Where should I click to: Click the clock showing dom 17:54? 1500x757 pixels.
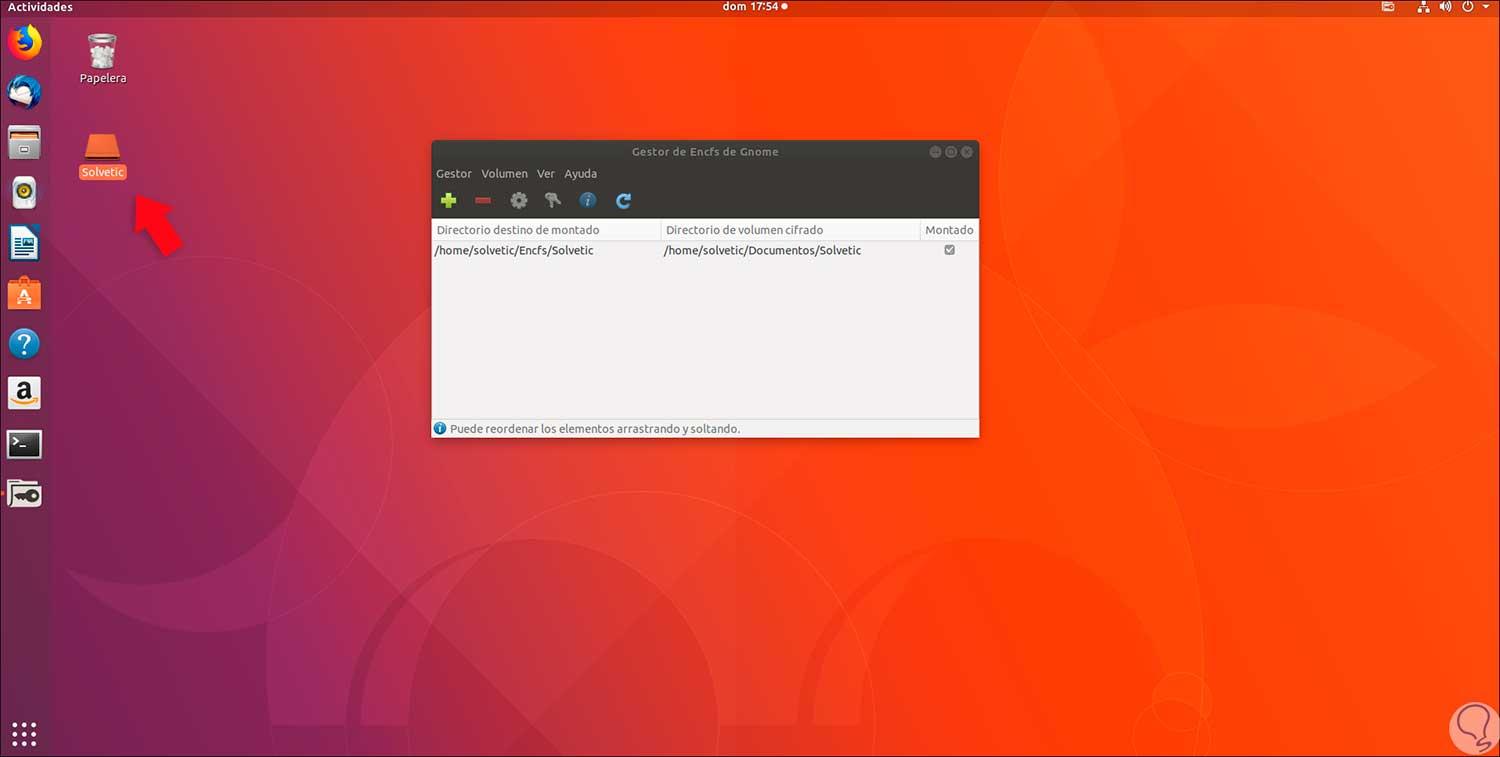755,7
